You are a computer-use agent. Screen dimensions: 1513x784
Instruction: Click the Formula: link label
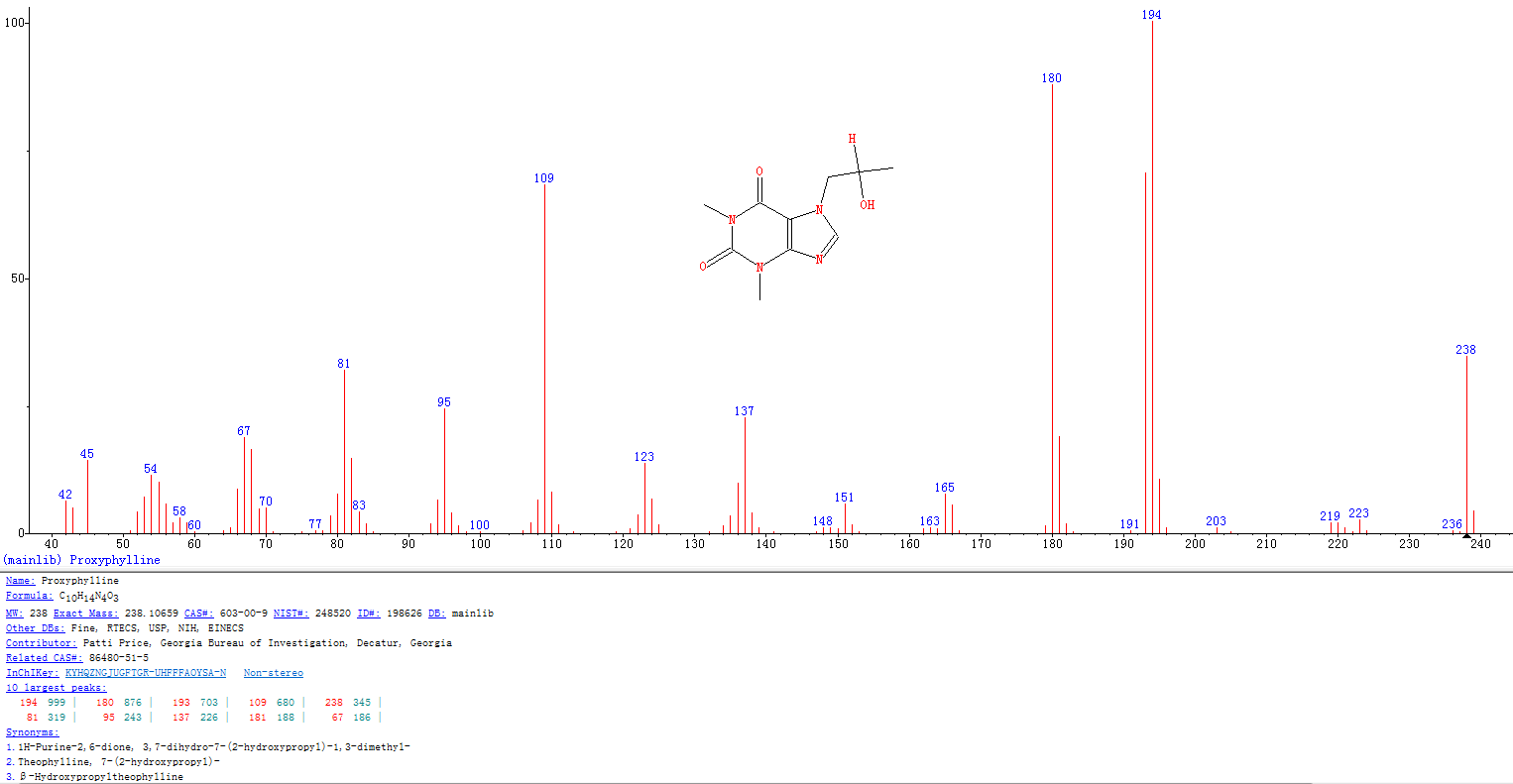(x=29, y=597)
